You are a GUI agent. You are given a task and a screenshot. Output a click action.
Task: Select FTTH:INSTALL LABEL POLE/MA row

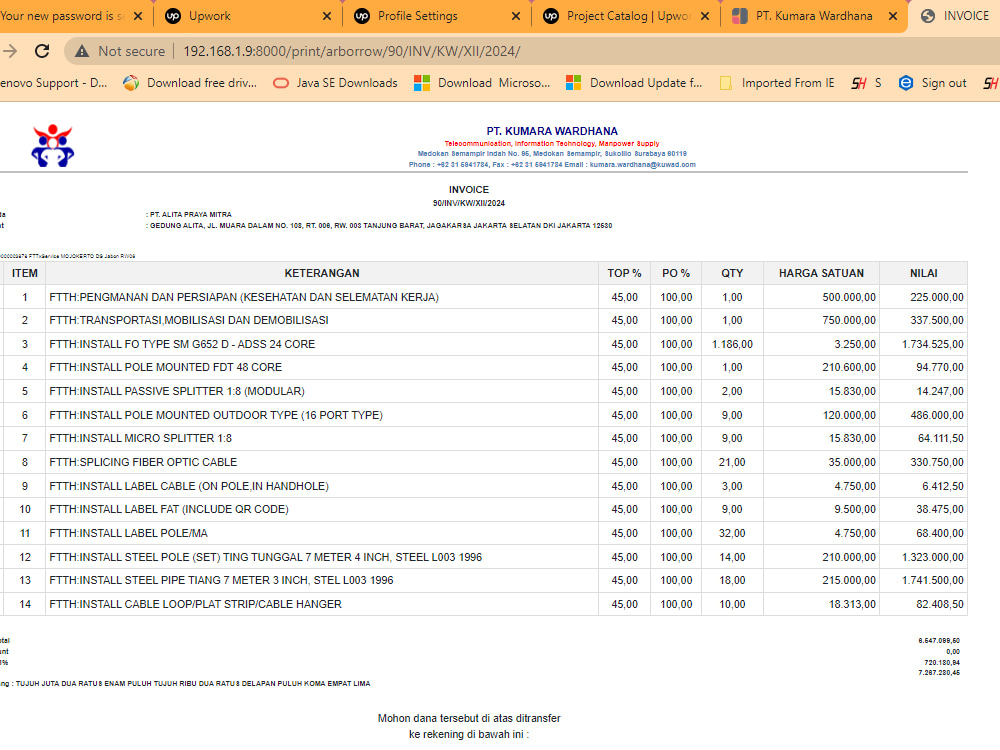click(x=483, y=533)
